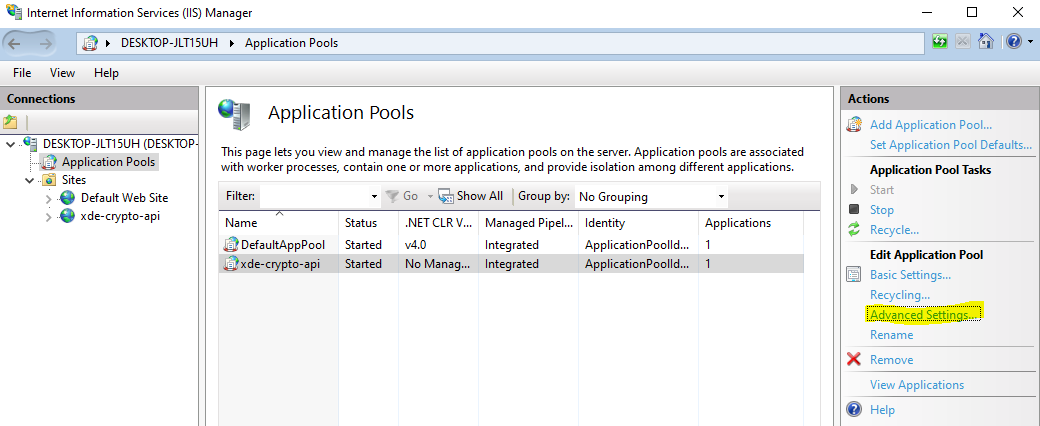Click the green Recycle arrows icon
Viewport: 1040px width, 426px height.
(854, 230)
